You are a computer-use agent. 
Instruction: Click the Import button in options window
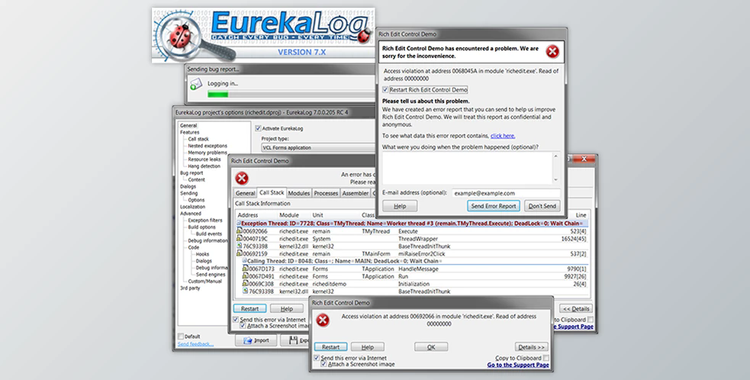[x=256, y=340]
